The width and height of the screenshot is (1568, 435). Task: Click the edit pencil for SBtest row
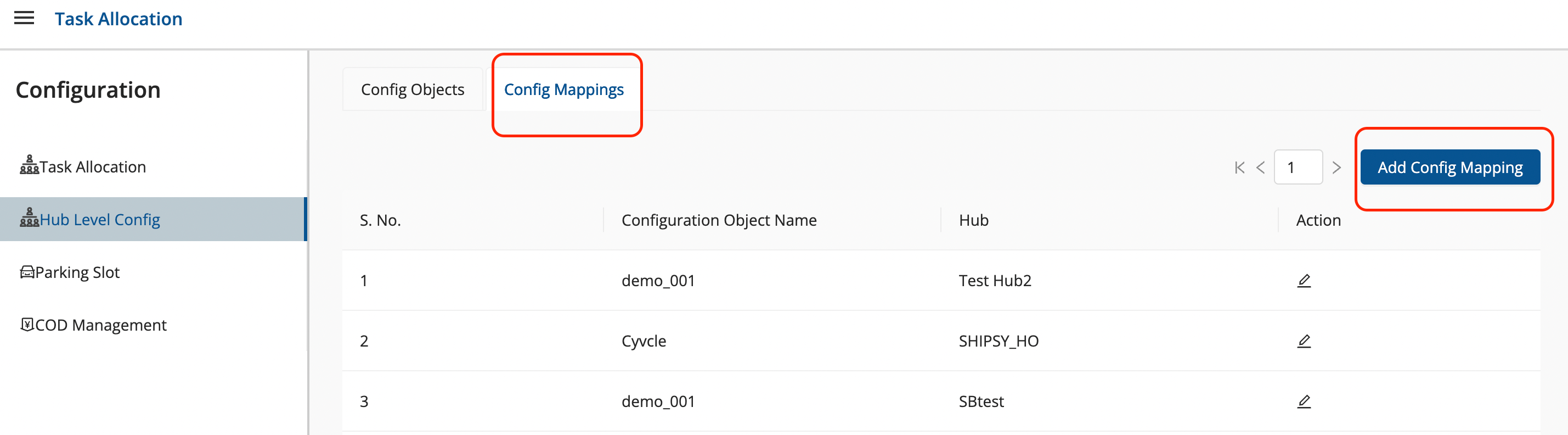(x=1303, y=401)
